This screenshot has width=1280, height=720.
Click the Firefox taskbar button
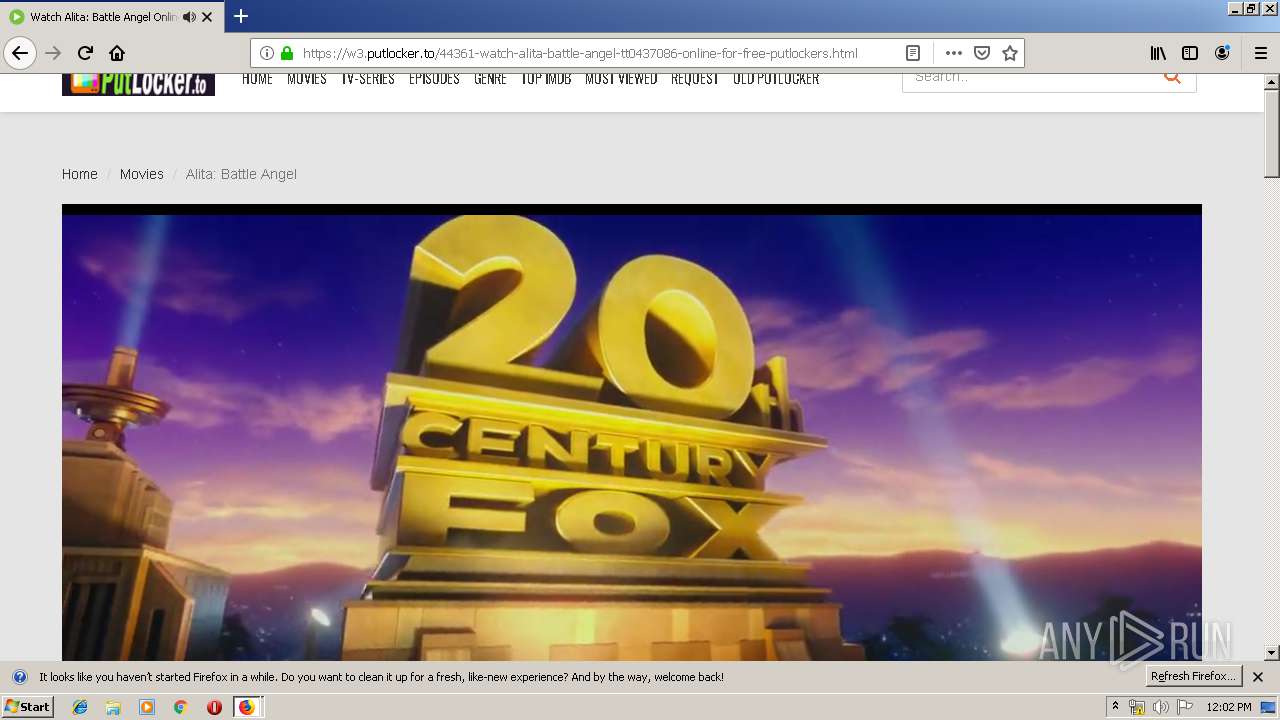247,707
